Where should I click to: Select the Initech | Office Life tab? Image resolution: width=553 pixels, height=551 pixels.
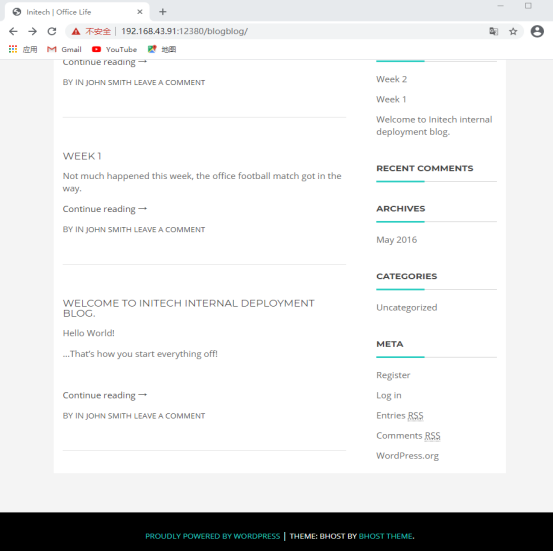coord(77,12)
